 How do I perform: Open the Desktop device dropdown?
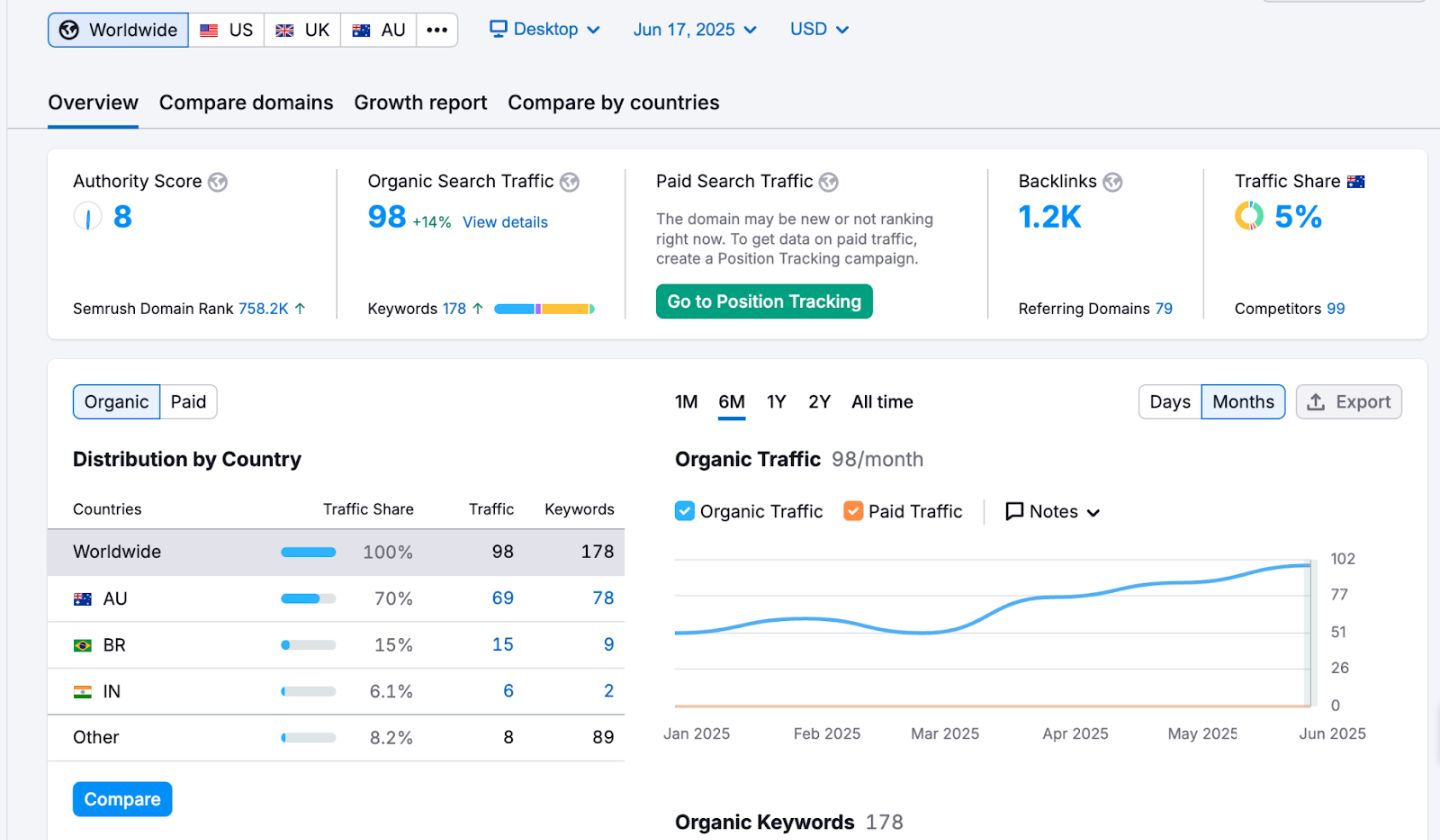(545, 29)
